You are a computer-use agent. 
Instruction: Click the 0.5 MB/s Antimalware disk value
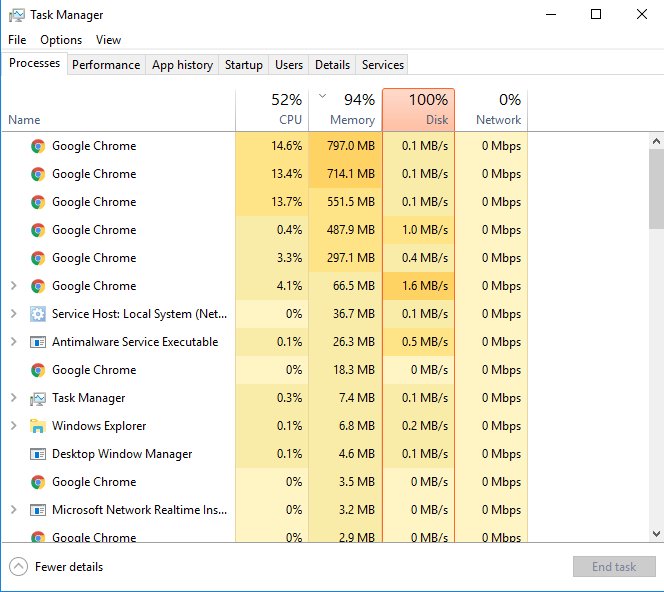point(425,342)
